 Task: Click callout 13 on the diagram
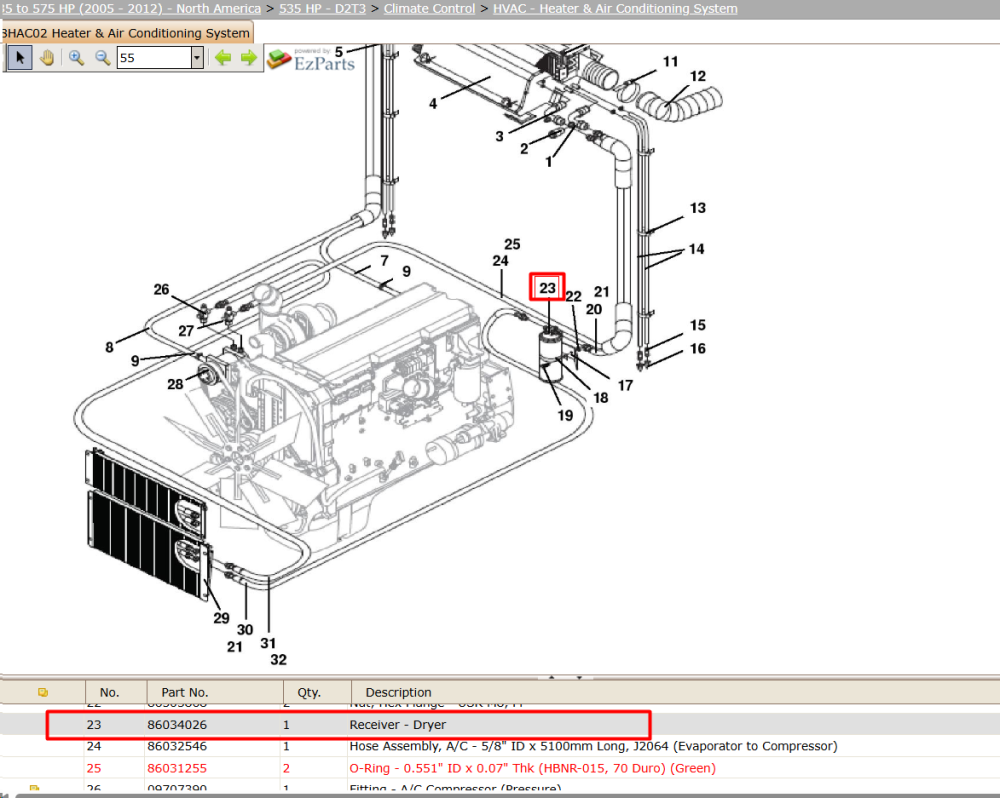pyautogui.click(x=698, y=208)
